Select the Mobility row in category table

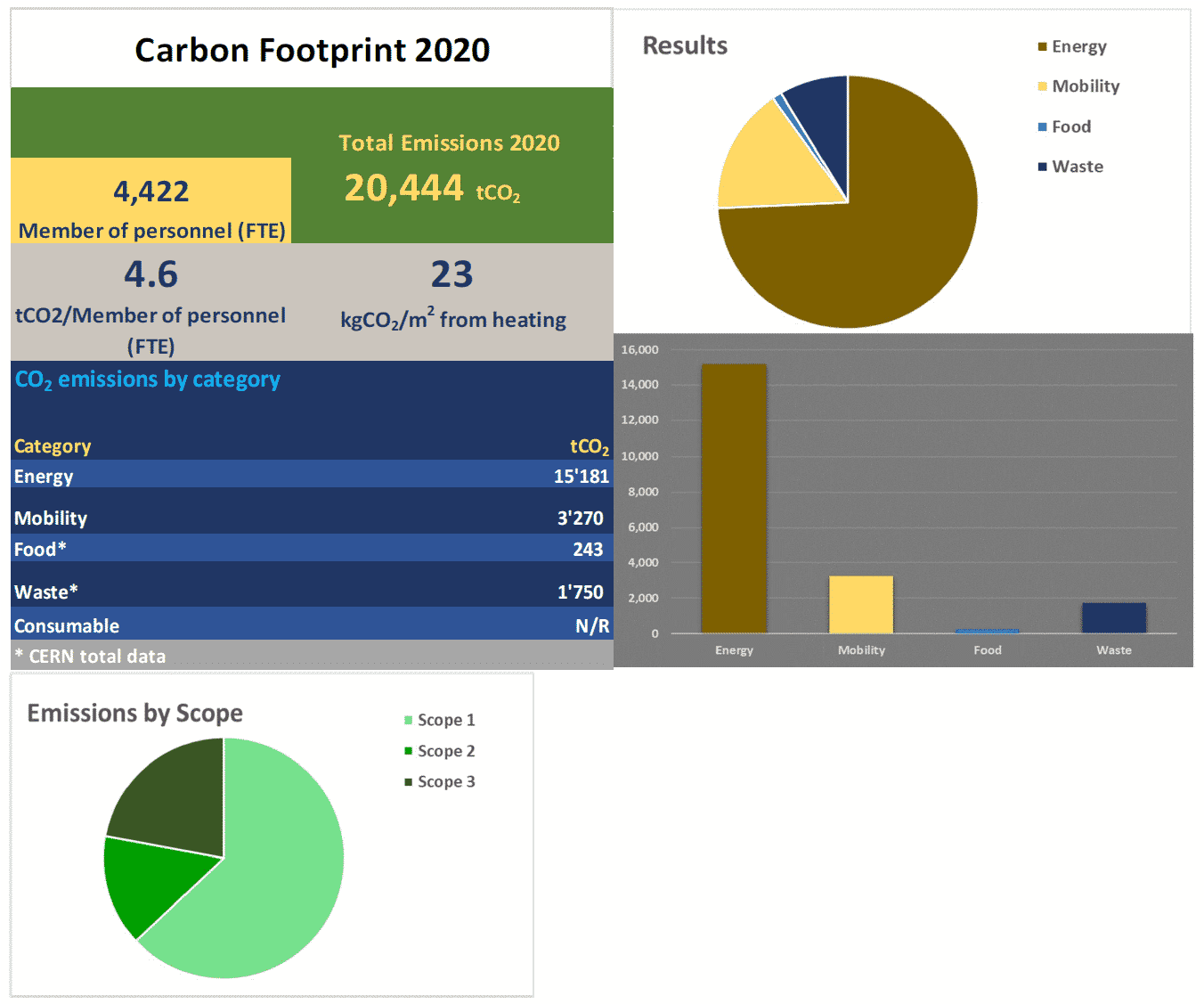click(312, 518)
